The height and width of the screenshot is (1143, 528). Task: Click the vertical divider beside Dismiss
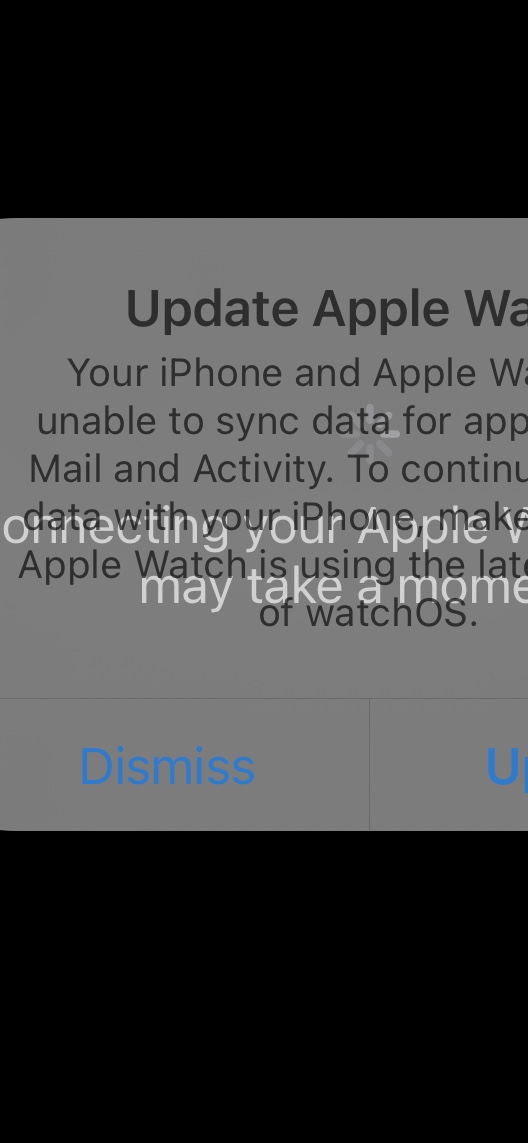370,765
